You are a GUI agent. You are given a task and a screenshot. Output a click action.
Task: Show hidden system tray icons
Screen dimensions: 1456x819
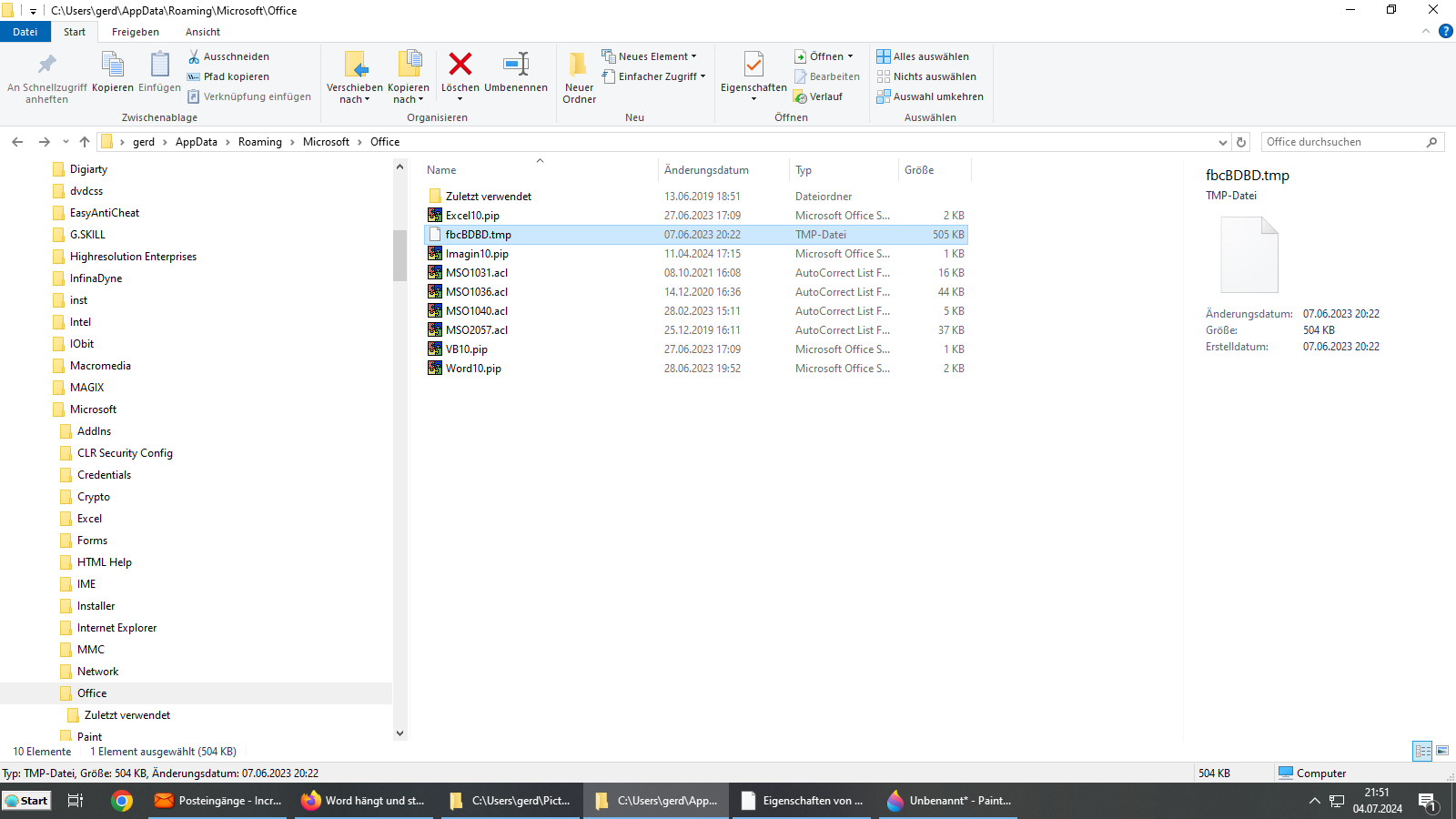tap(1314, 801)
